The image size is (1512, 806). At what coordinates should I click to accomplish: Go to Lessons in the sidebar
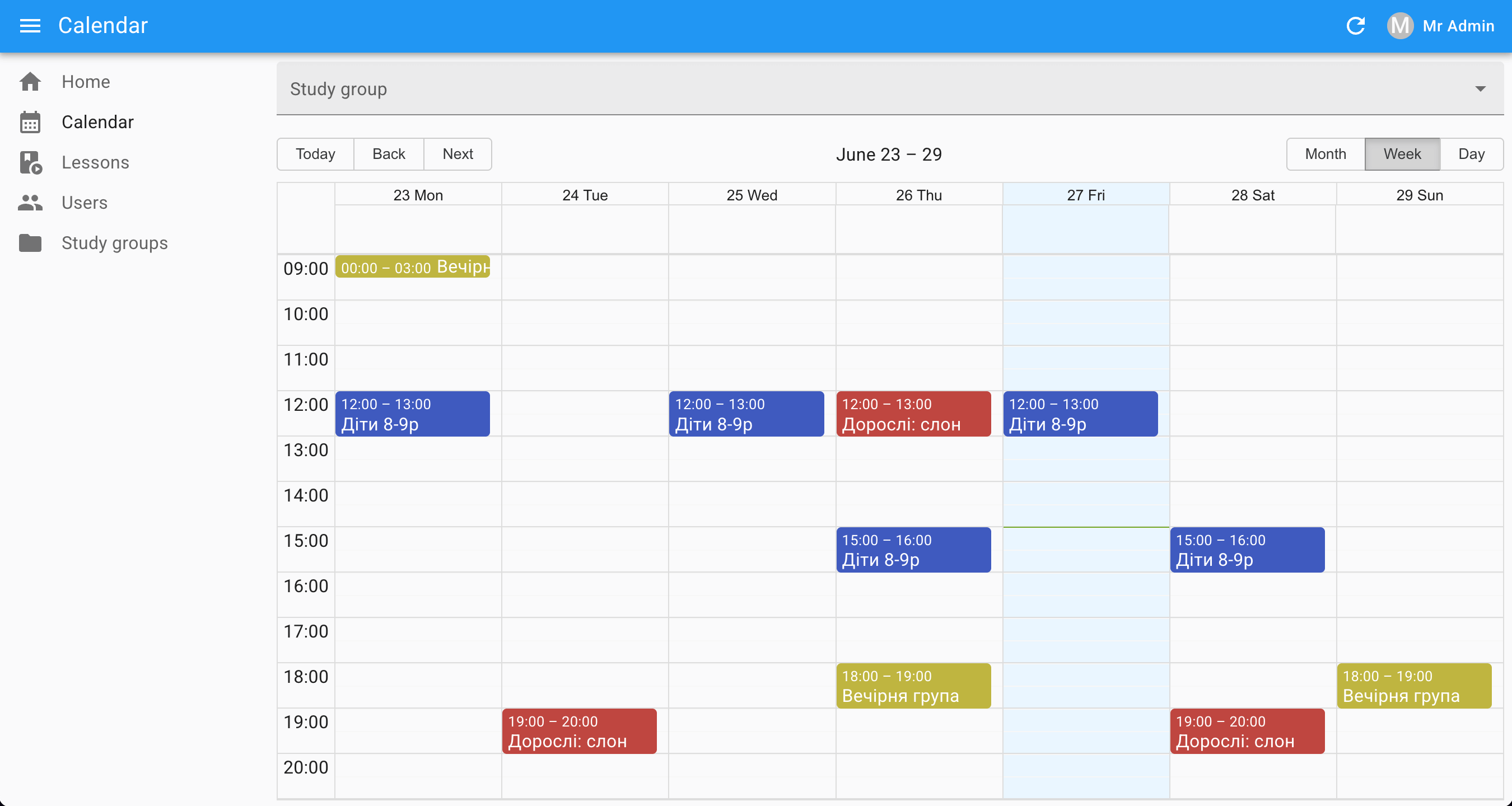tap(95, 162)
